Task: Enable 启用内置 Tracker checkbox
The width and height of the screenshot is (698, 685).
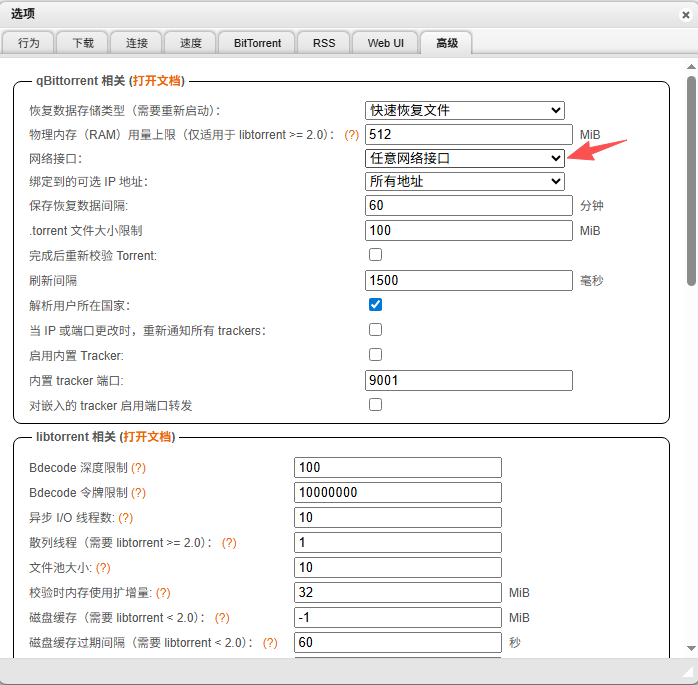Action: pyautogui.click(x=376, y=355)
